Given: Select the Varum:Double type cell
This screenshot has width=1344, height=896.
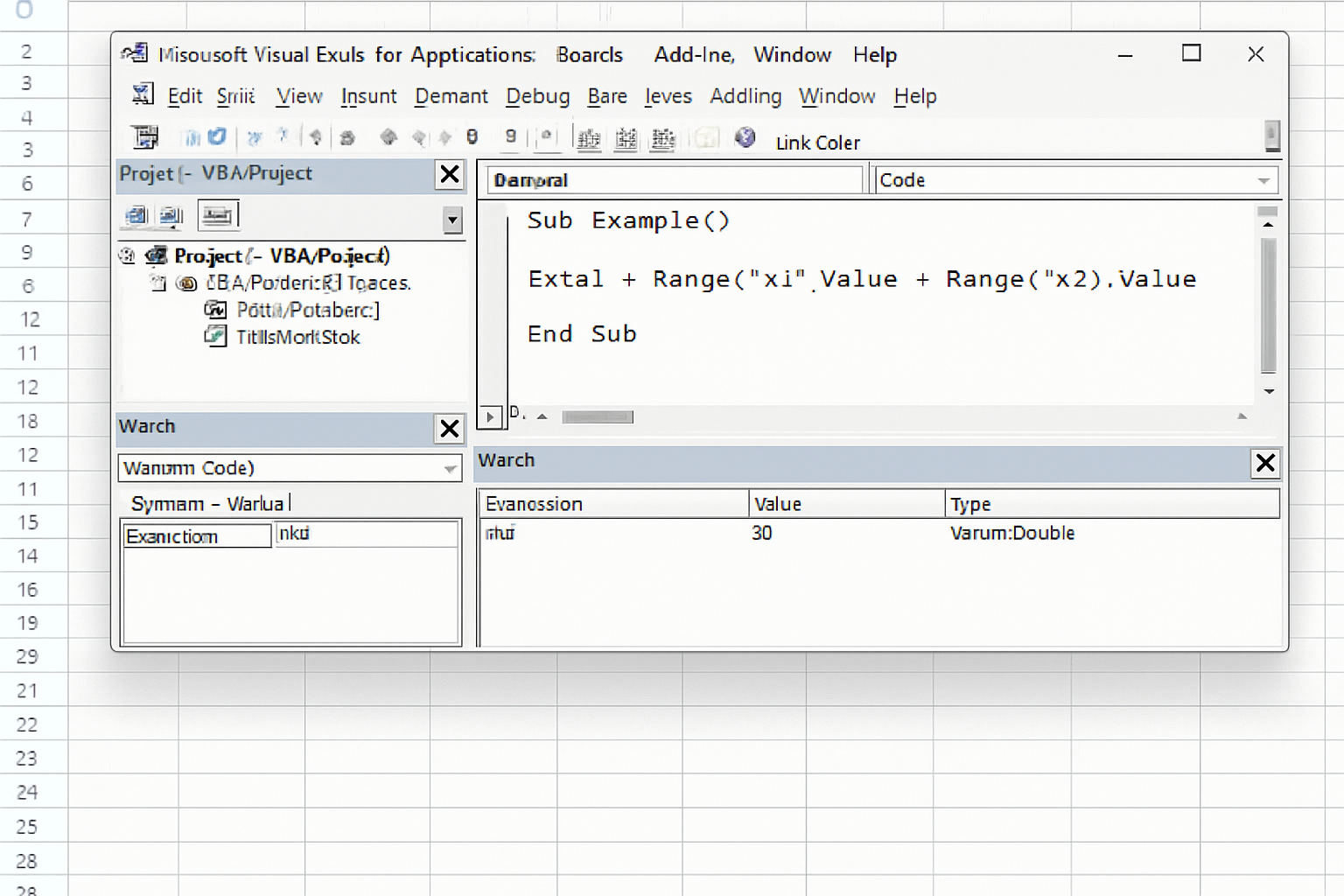Looking at the screenshot, I should (x=1012, y=533).
